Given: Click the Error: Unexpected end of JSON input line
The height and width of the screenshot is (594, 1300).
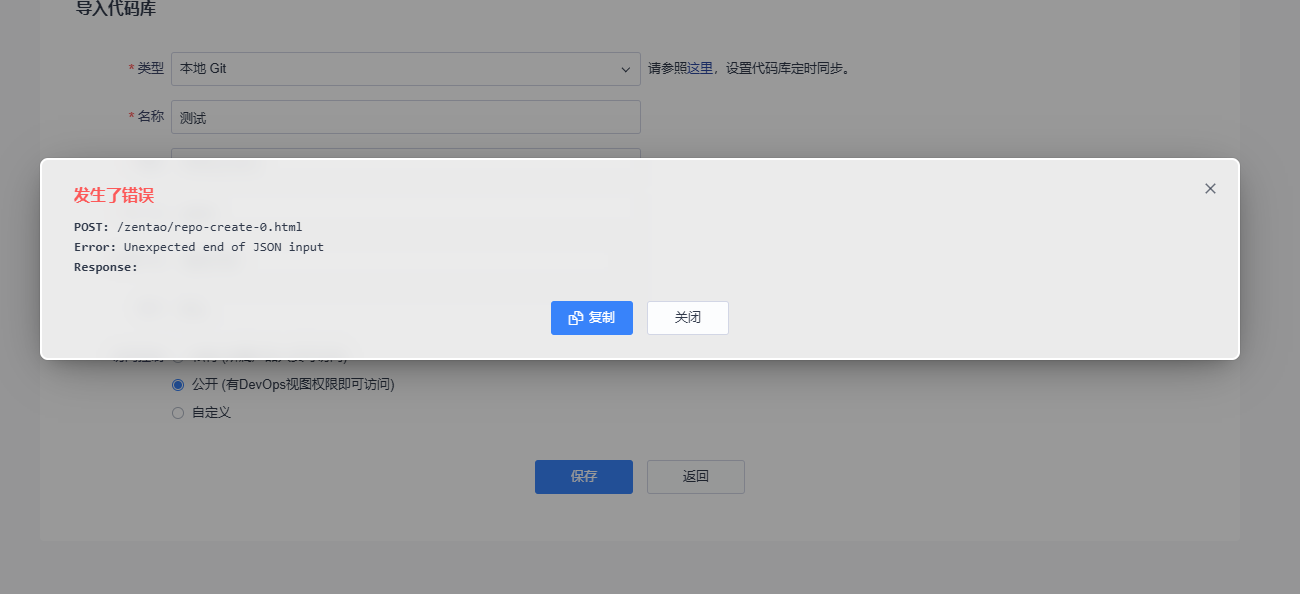Looking at the screenshot, I should (199, 247).
